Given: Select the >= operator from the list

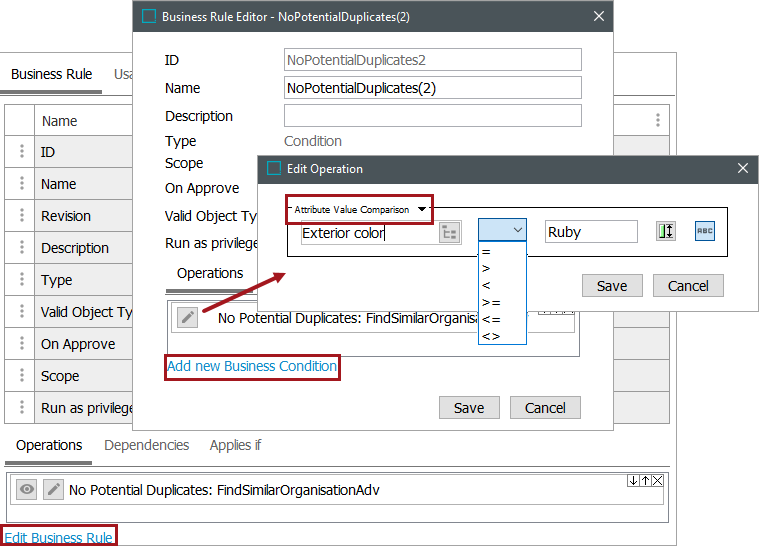Looking at the screenshot, I should point(491,302).
